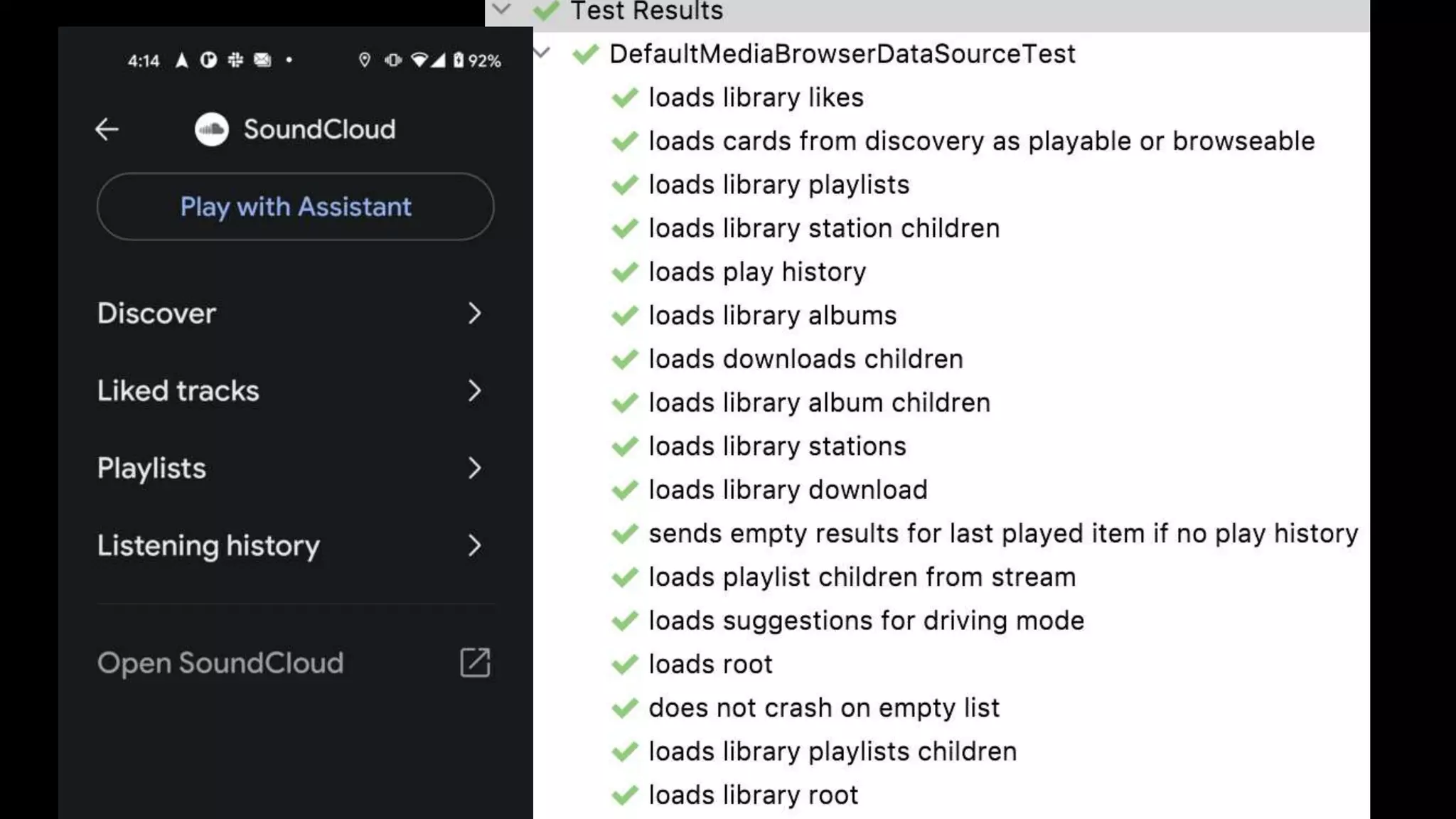Select the does not crash on empty list test
The image size is (1456, 819).
824,708
